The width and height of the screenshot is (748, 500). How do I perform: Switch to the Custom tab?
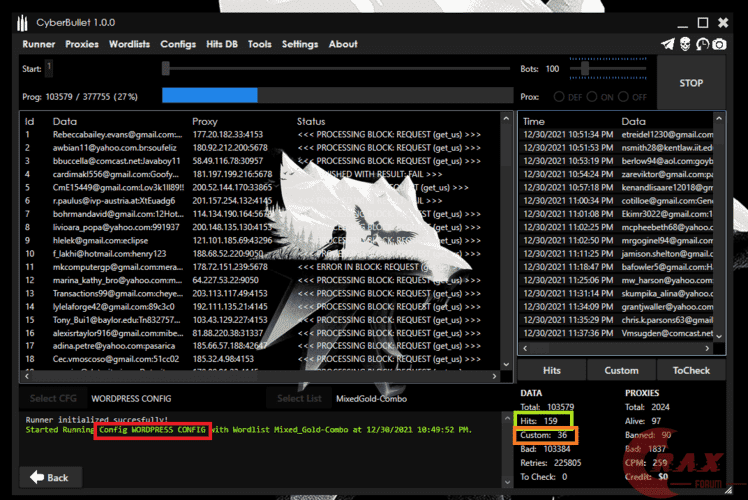point(621,370)
